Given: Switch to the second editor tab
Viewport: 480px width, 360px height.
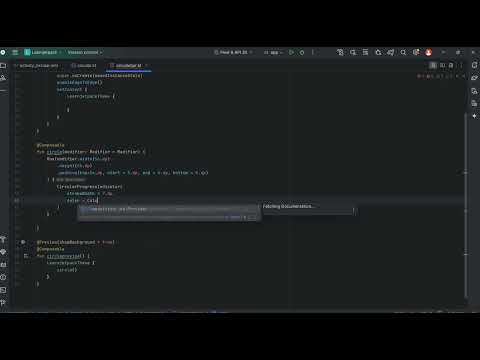Looking at the screenshot, I should [84, 66].
